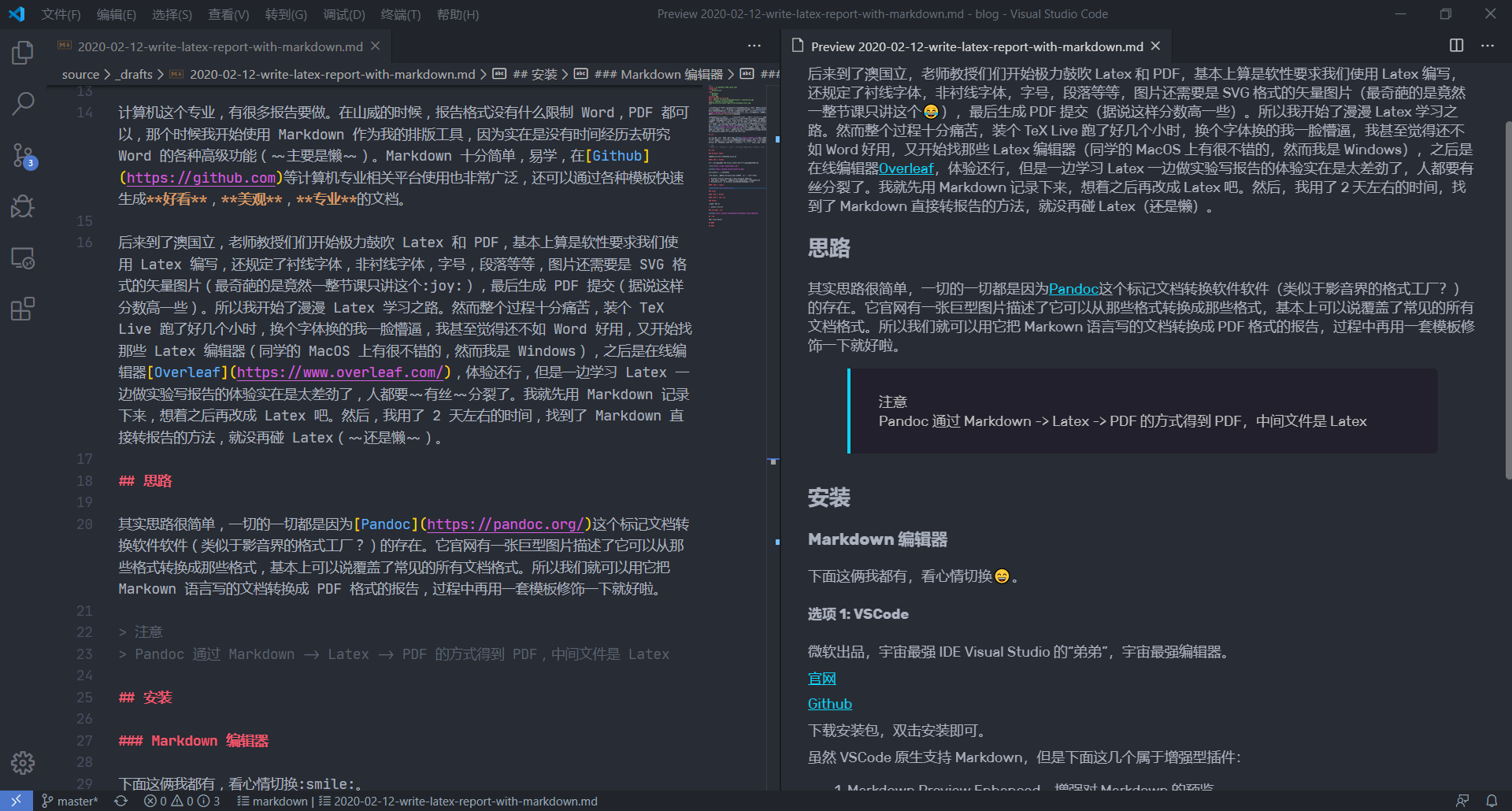Click the synchronize changes icon
The width and height of the screenshot is (1512, 811).
121,801
